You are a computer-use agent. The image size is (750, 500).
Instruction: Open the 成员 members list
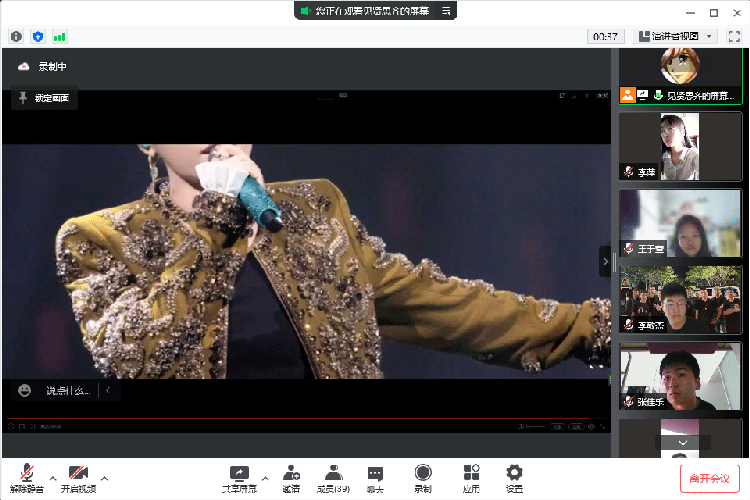(x=333, y=478)
